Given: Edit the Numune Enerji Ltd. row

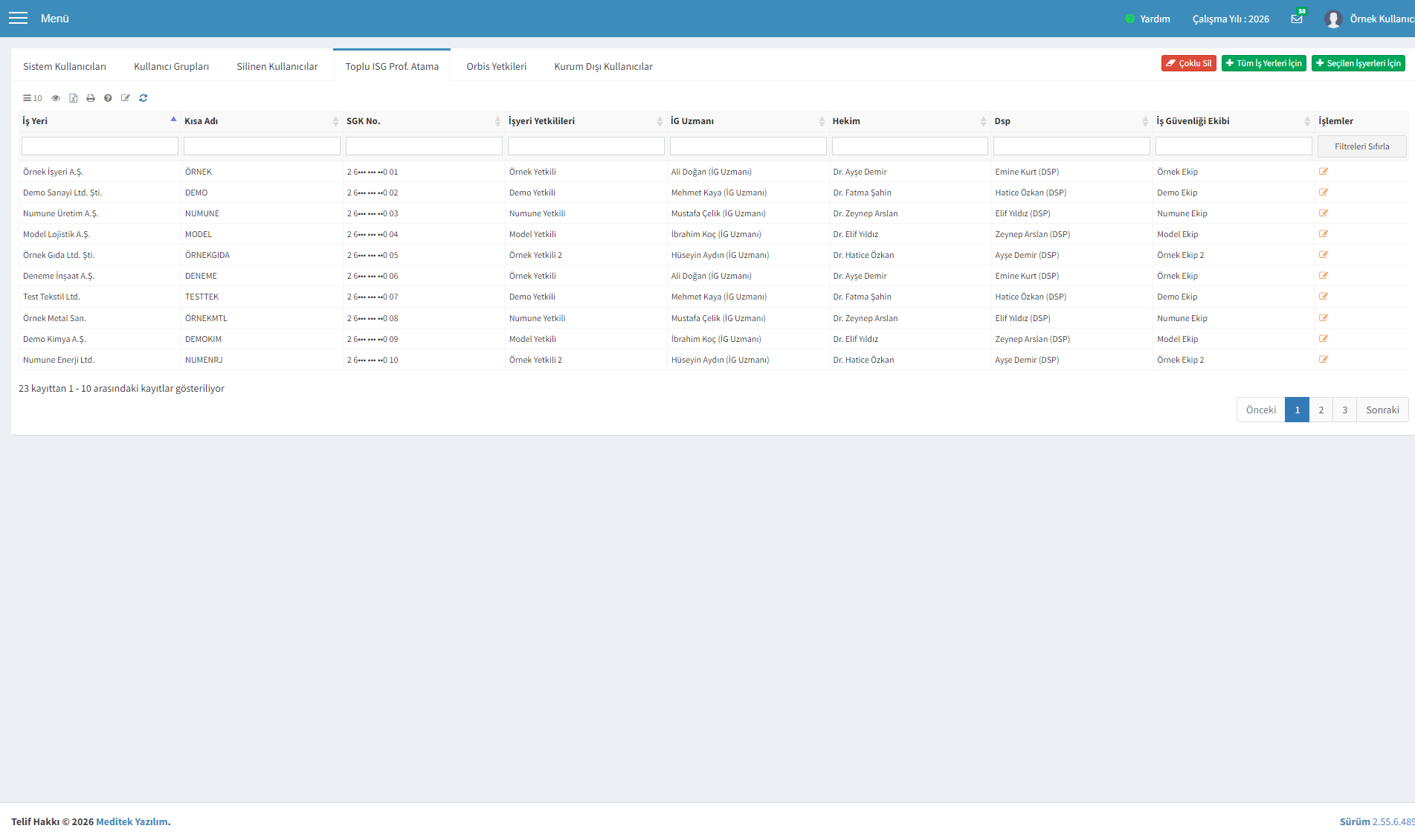Looking at the screenshot, I should click(x=1324, y=360).
